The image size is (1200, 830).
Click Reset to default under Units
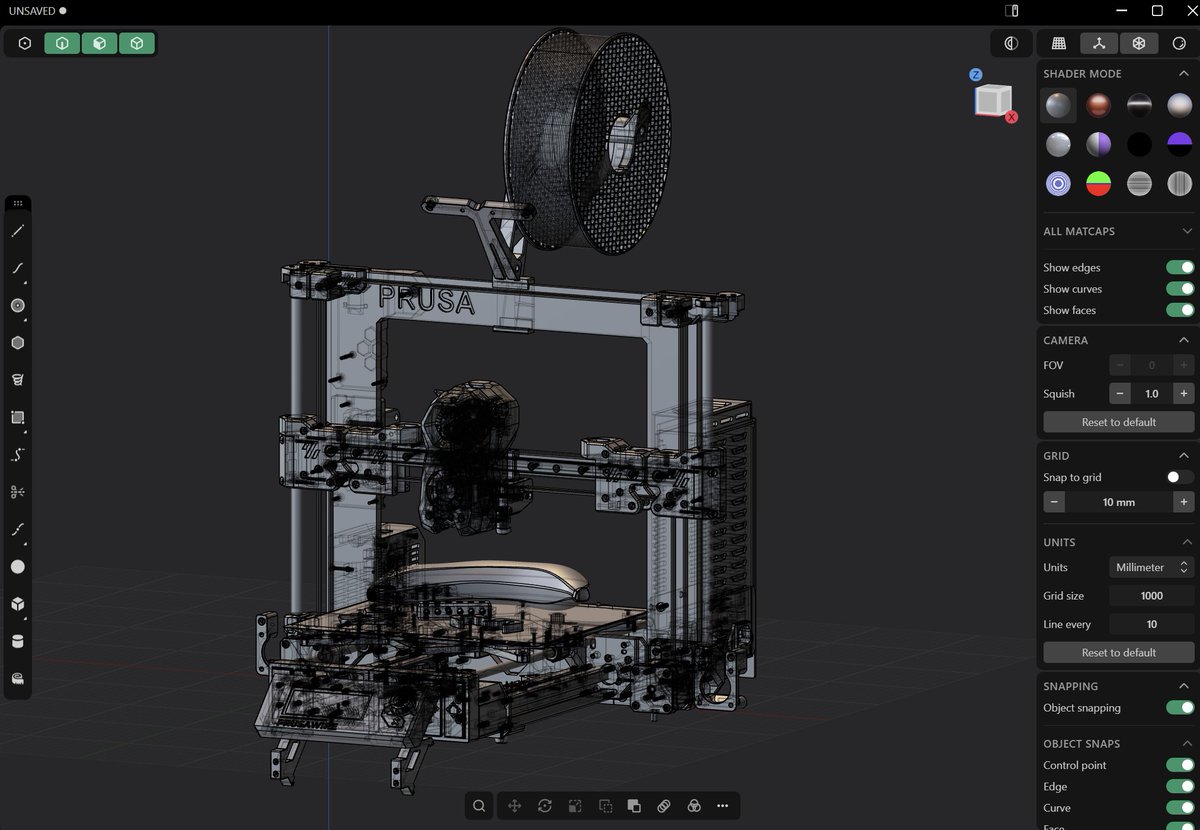1119,652
